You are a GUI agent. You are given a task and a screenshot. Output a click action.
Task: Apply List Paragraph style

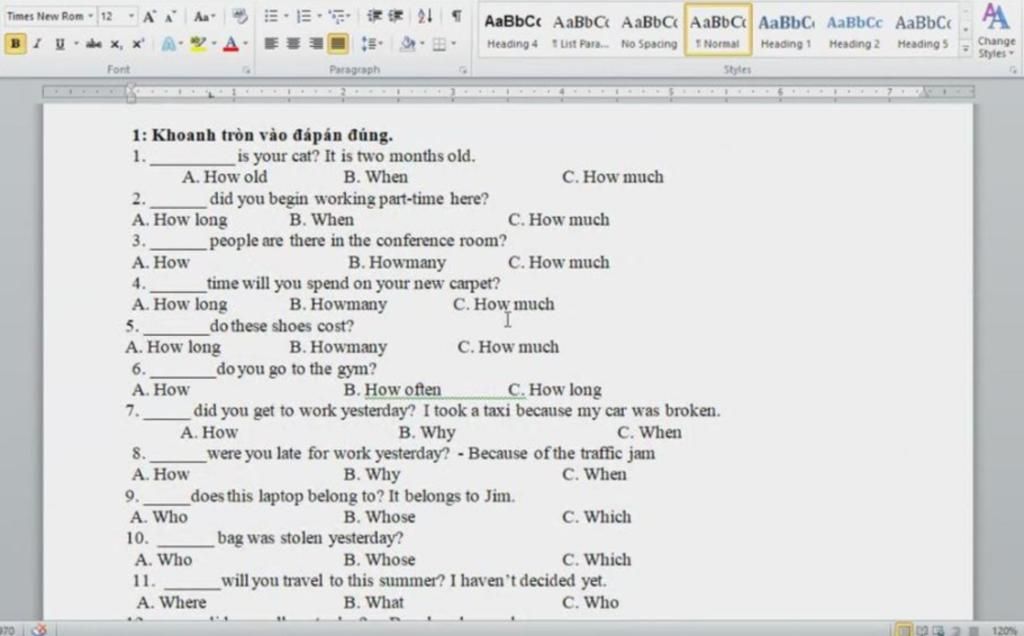coord(581,30)
